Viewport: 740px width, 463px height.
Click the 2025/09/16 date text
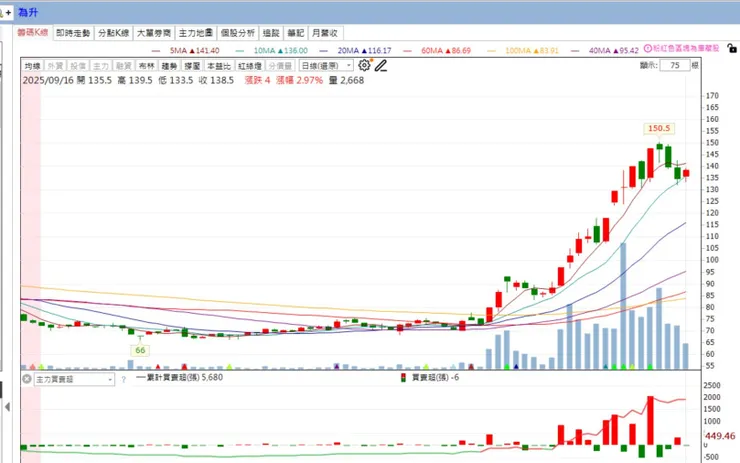pos(48,80)
